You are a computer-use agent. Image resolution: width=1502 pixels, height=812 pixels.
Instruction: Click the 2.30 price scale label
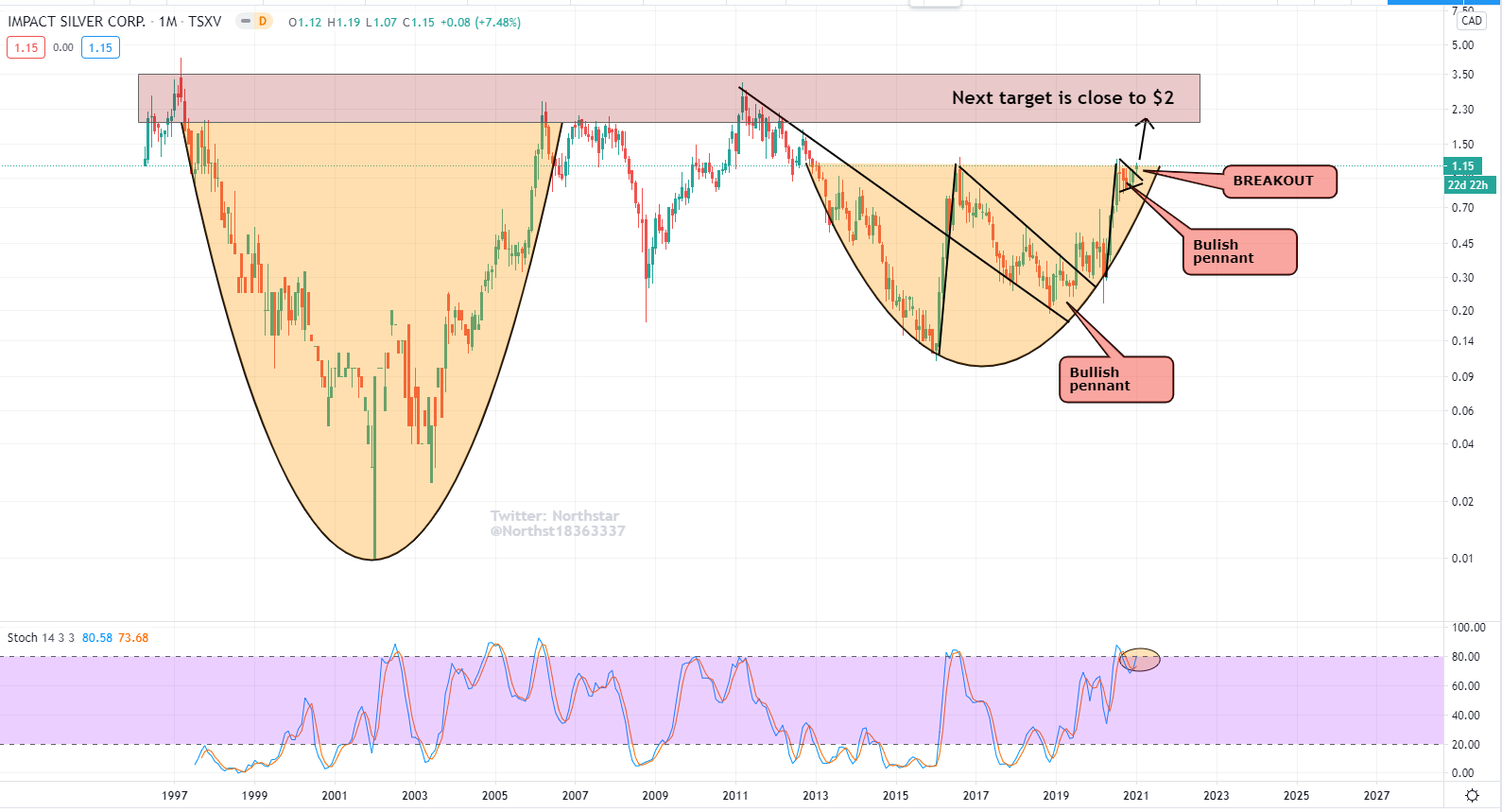1463,110
